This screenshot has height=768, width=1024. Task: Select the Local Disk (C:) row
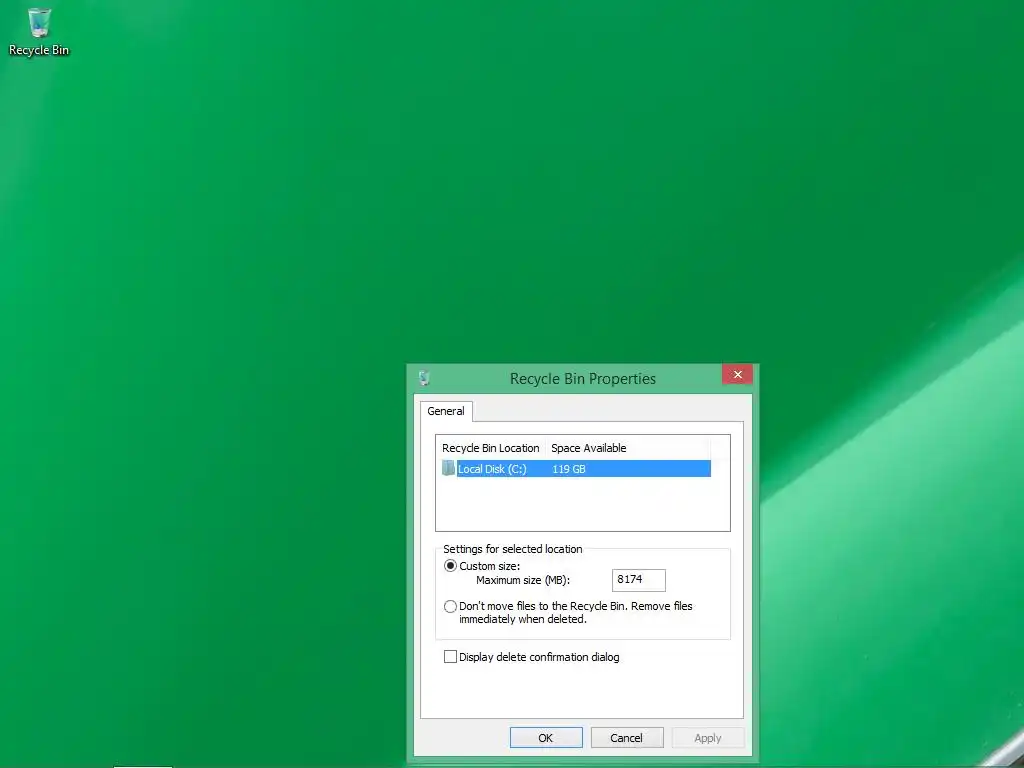pyautogui.click(x=576, y=469)
